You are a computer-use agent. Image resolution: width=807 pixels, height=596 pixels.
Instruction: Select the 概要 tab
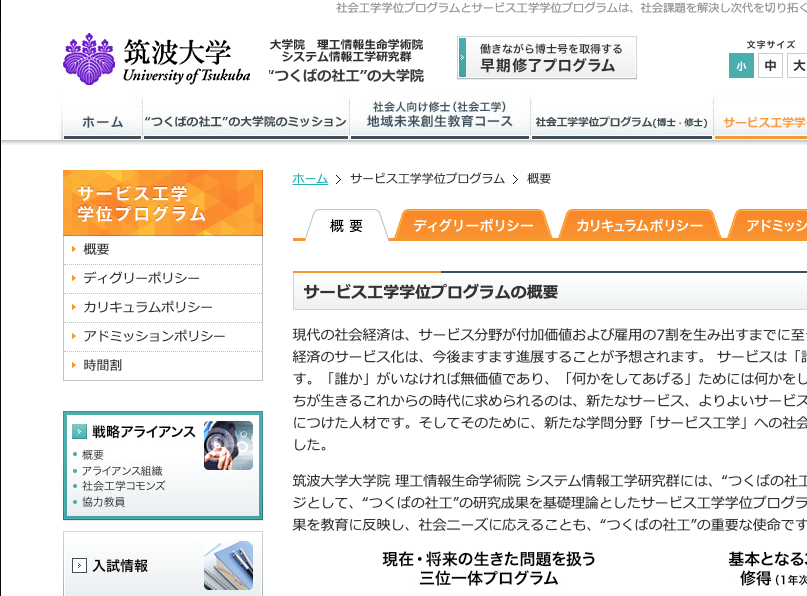click(346, 225)
